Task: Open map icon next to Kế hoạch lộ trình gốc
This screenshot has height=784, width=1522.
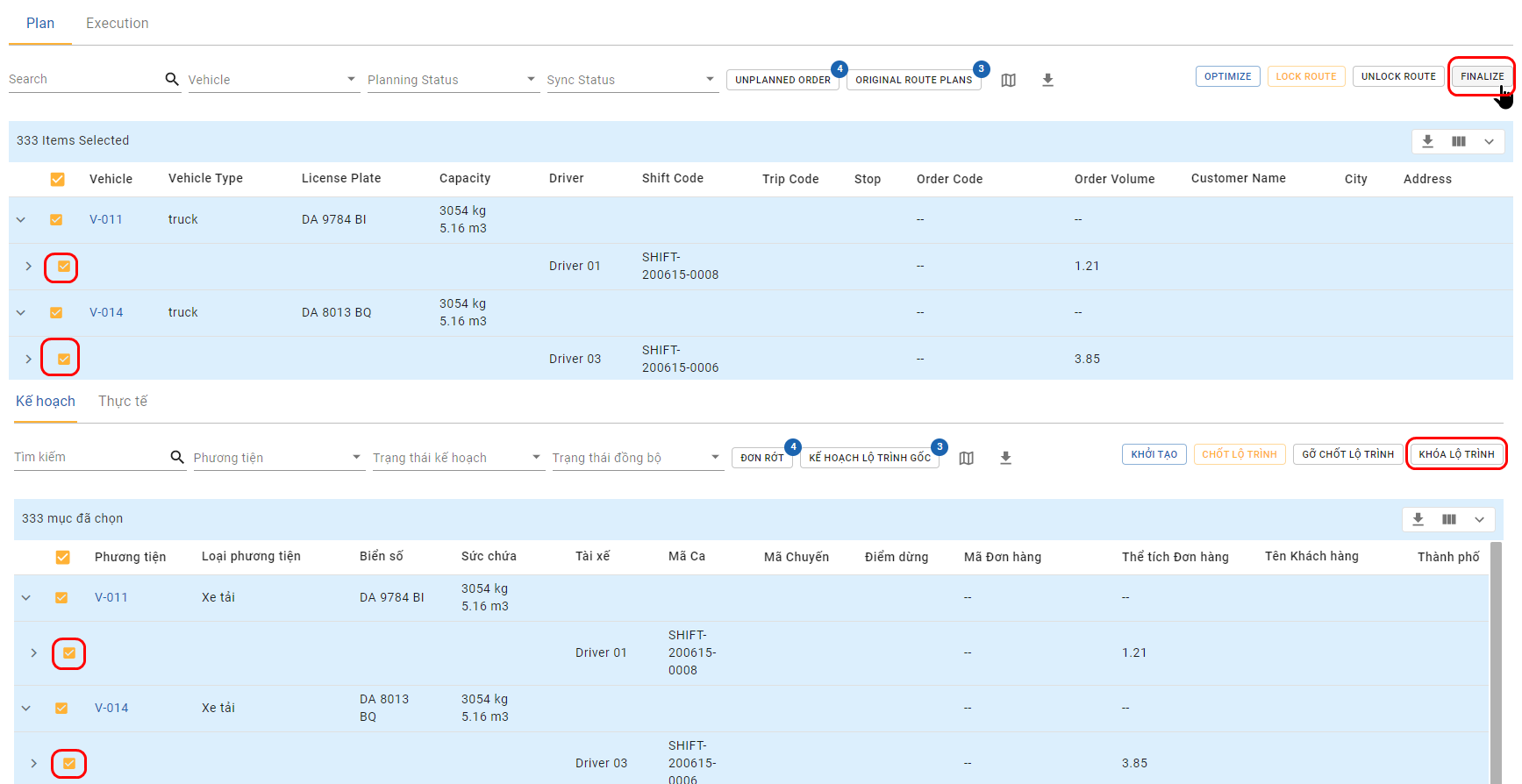Action: coord(967,458)
